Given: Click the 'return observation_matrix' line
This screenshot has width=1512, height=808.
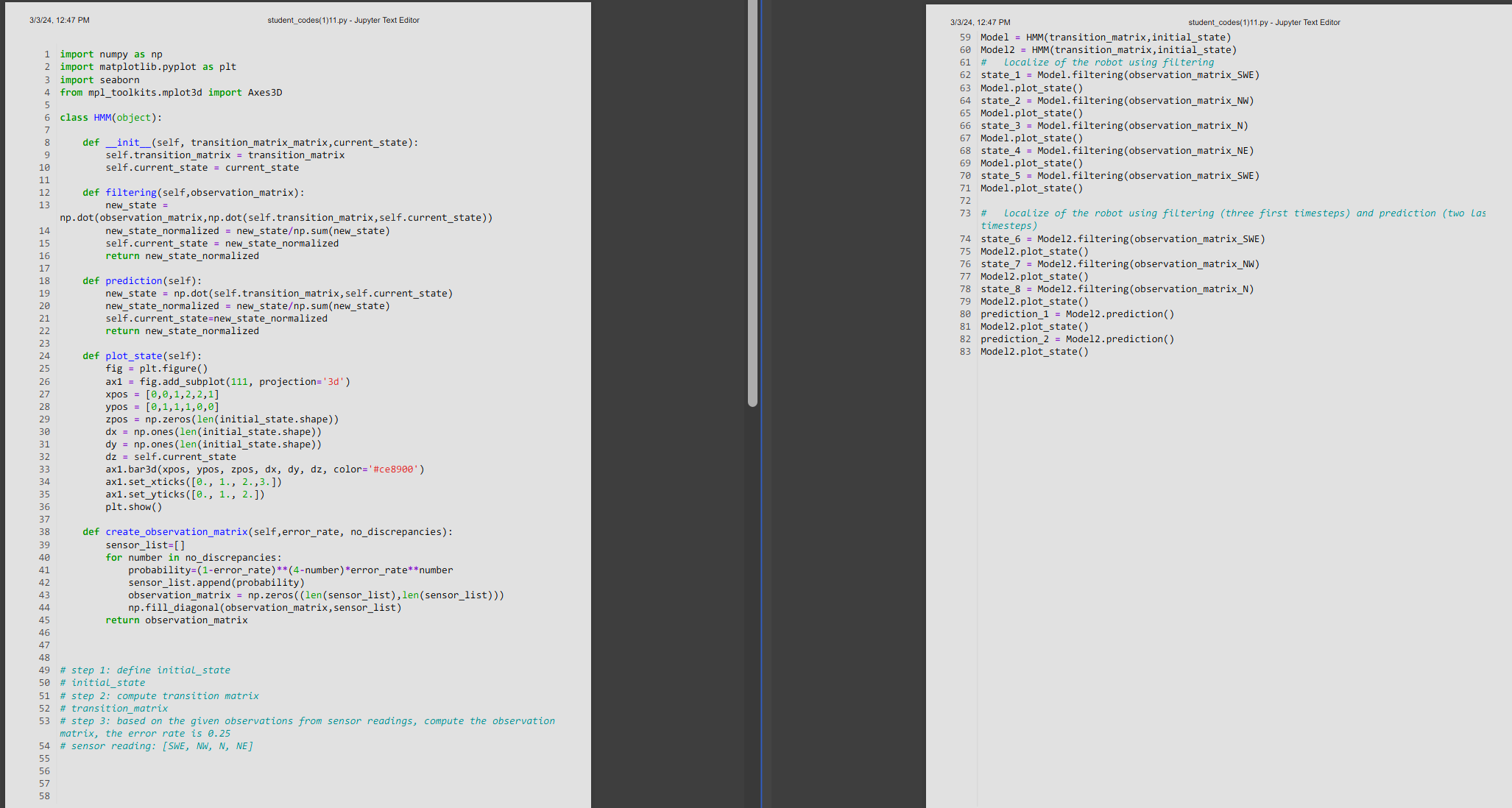Looking at the screenshot, I should tap(176, 620).
